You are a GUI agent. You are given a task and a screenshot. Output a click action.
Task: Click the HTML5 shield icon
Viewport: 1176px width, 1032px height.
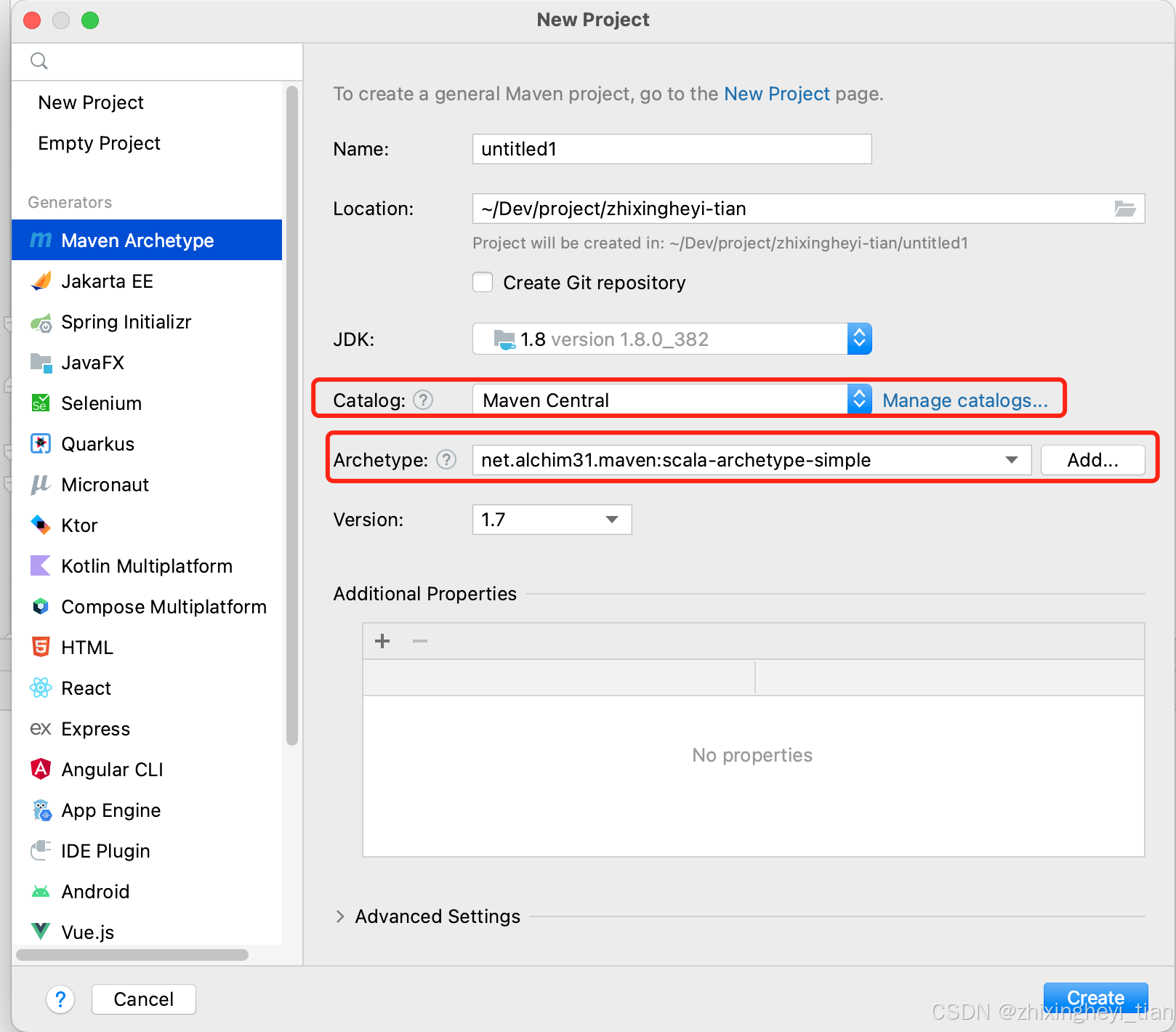[x=41, y=647]
